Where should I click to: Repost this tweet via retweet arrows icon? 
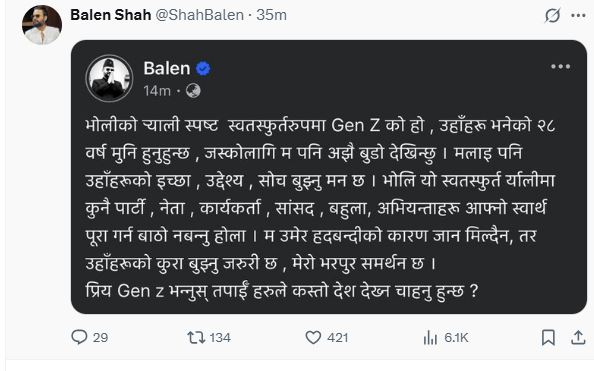point(196,337)
